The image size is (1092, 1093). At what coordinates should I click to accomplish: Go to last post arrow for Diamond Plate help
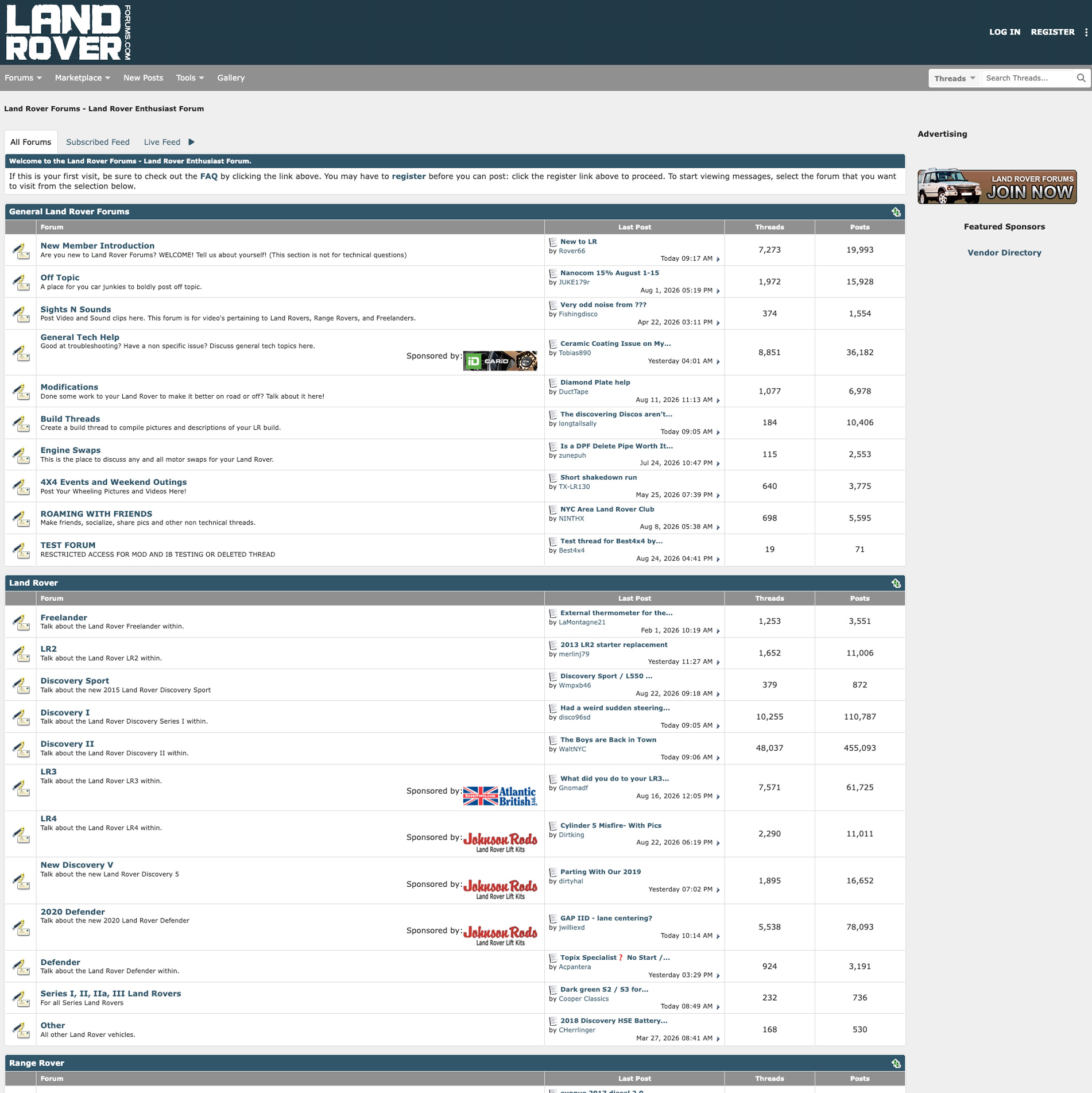click(718, 400)
